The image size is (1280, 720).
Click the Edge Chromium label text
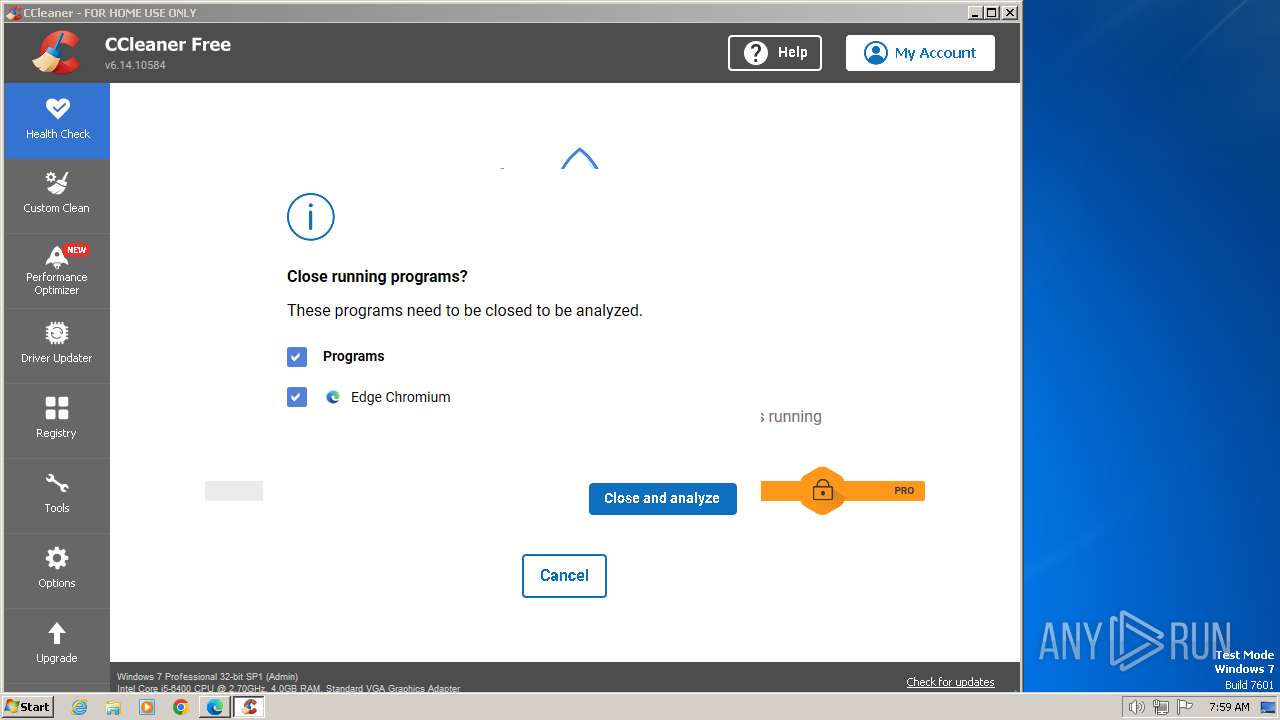click(400, 397)
